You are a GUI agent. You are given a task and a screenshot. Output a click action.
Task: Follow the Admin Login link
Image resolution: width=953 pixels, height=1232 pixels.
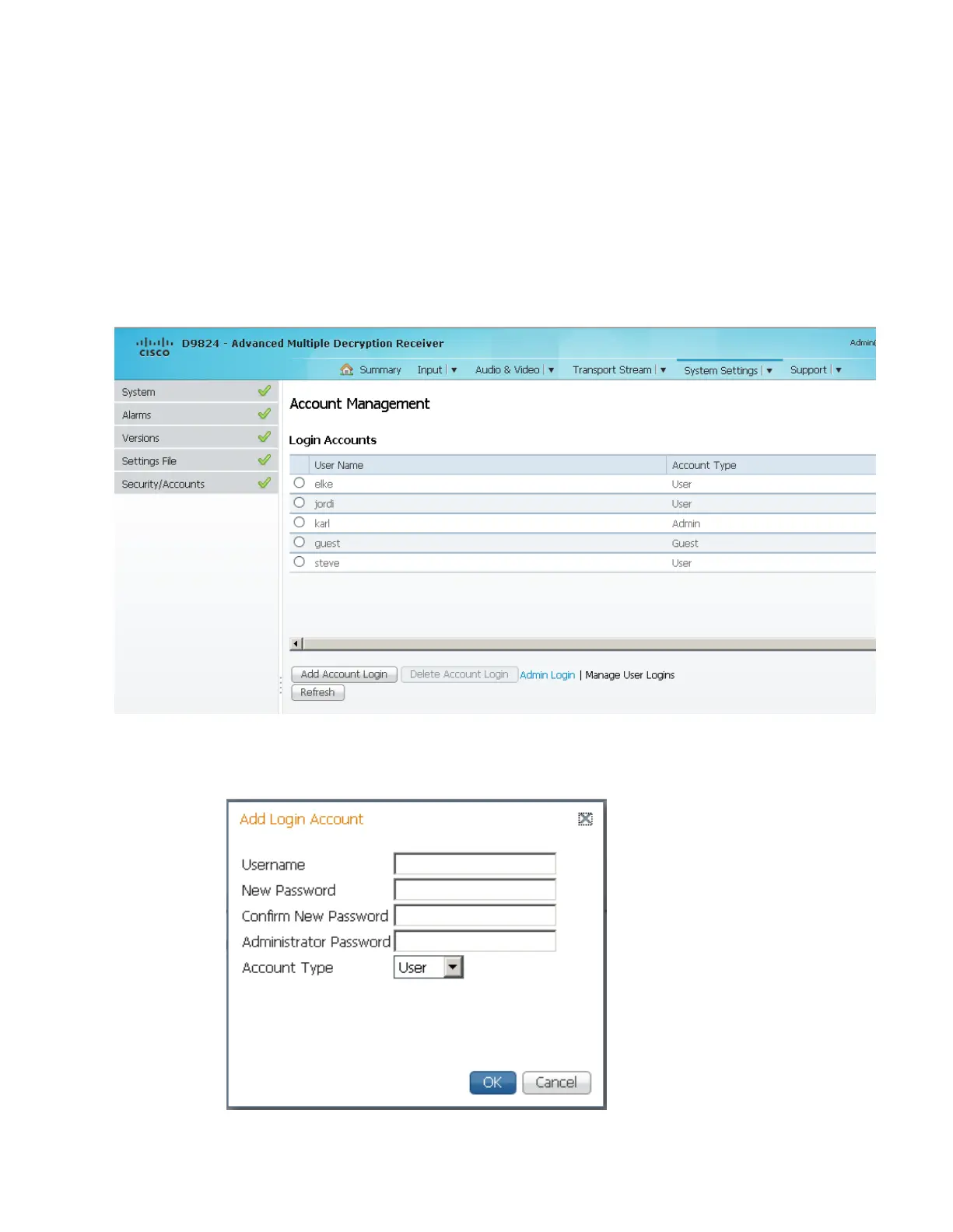click(547, 675)
